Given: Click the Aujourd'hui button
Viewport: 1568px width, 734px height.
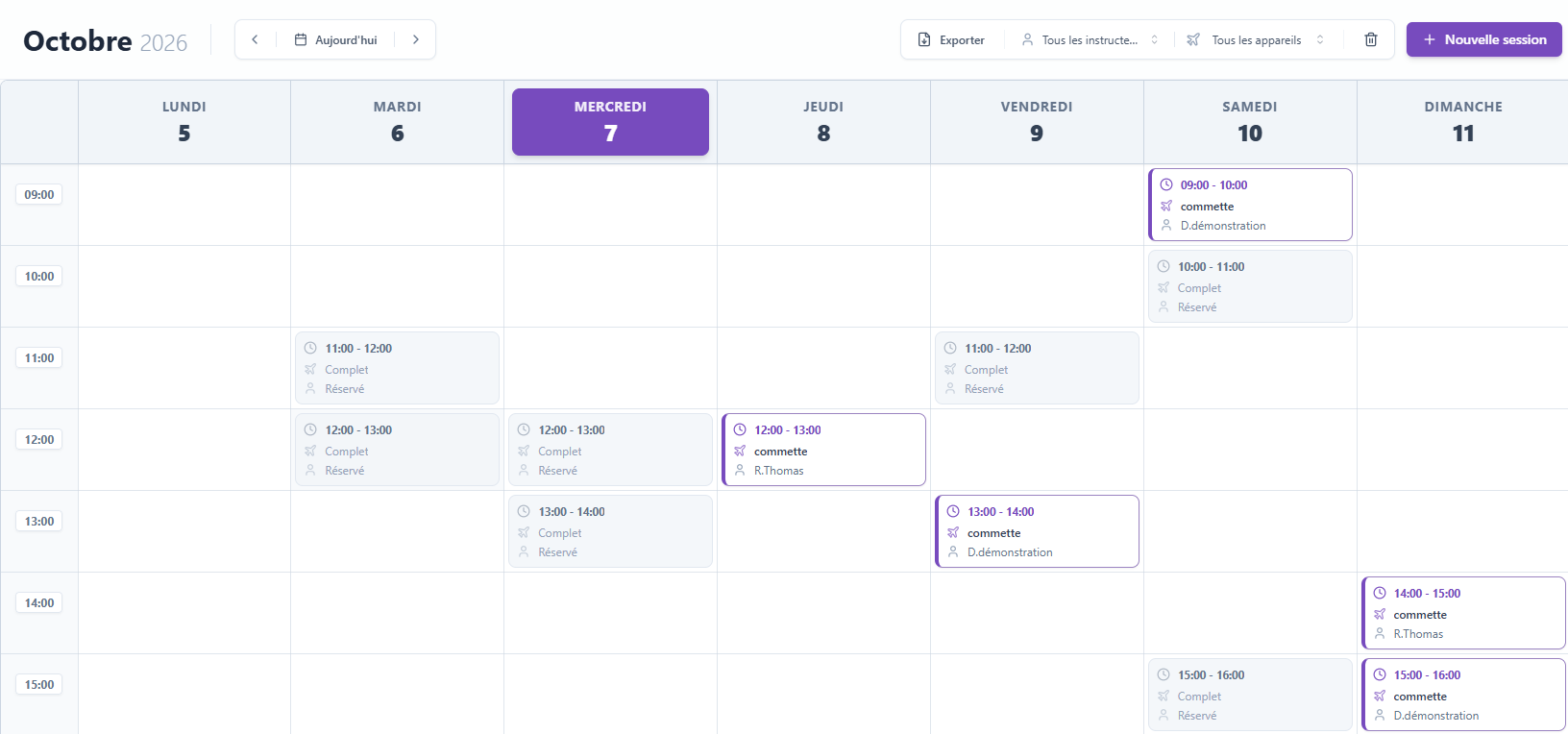Looking at the screenshot, I should (335, 39).
